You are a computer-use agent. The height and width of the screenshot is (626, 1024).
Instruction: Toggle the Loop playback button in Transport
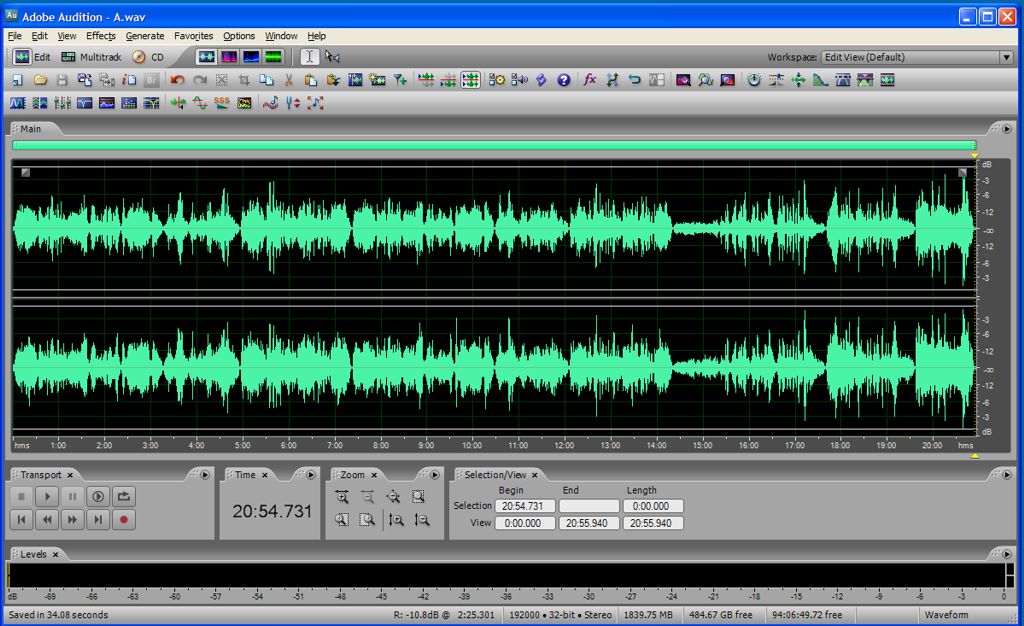click(x=124, y=496)
